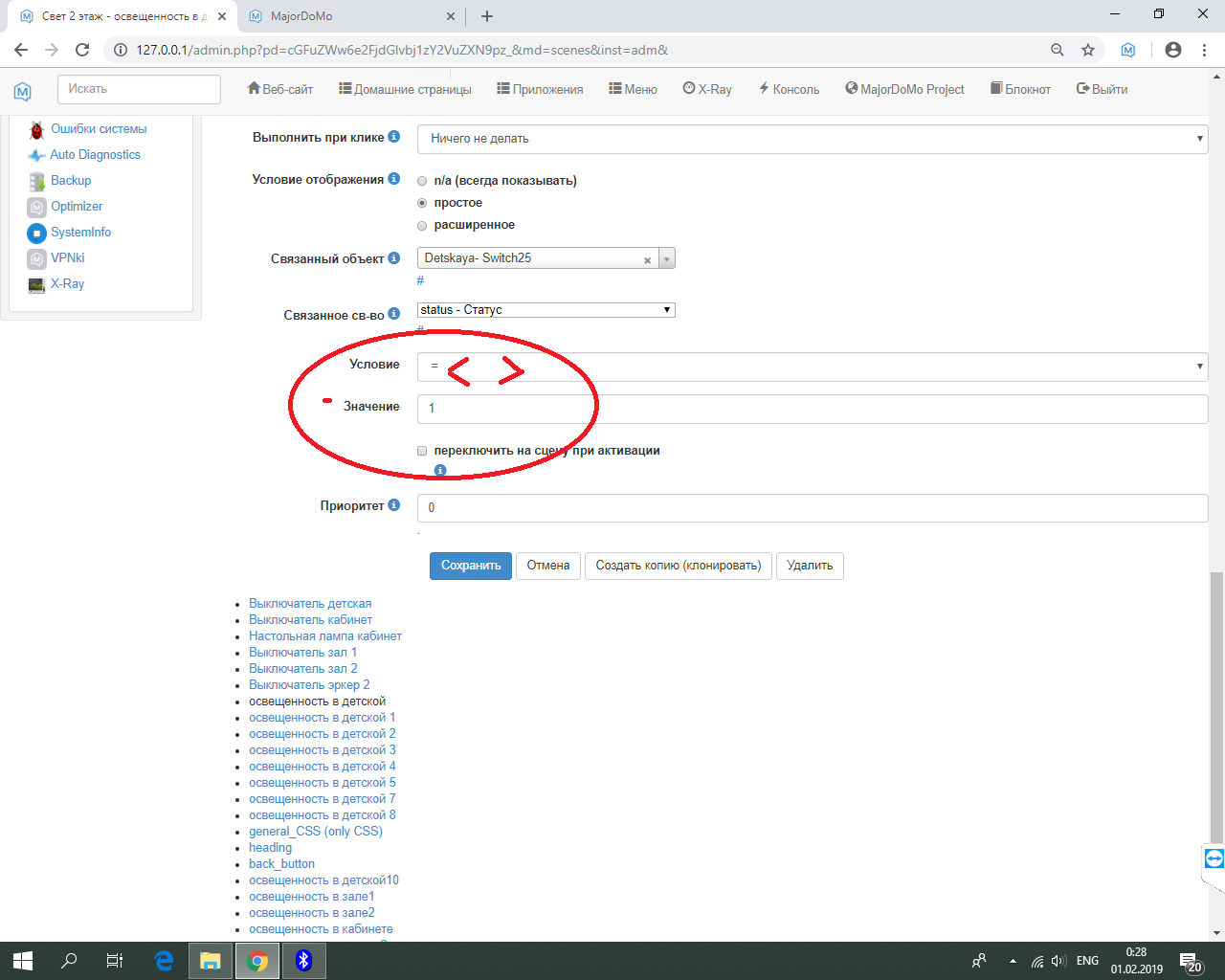Open MajorDoMo Project link in navbar

pos(905,89)
